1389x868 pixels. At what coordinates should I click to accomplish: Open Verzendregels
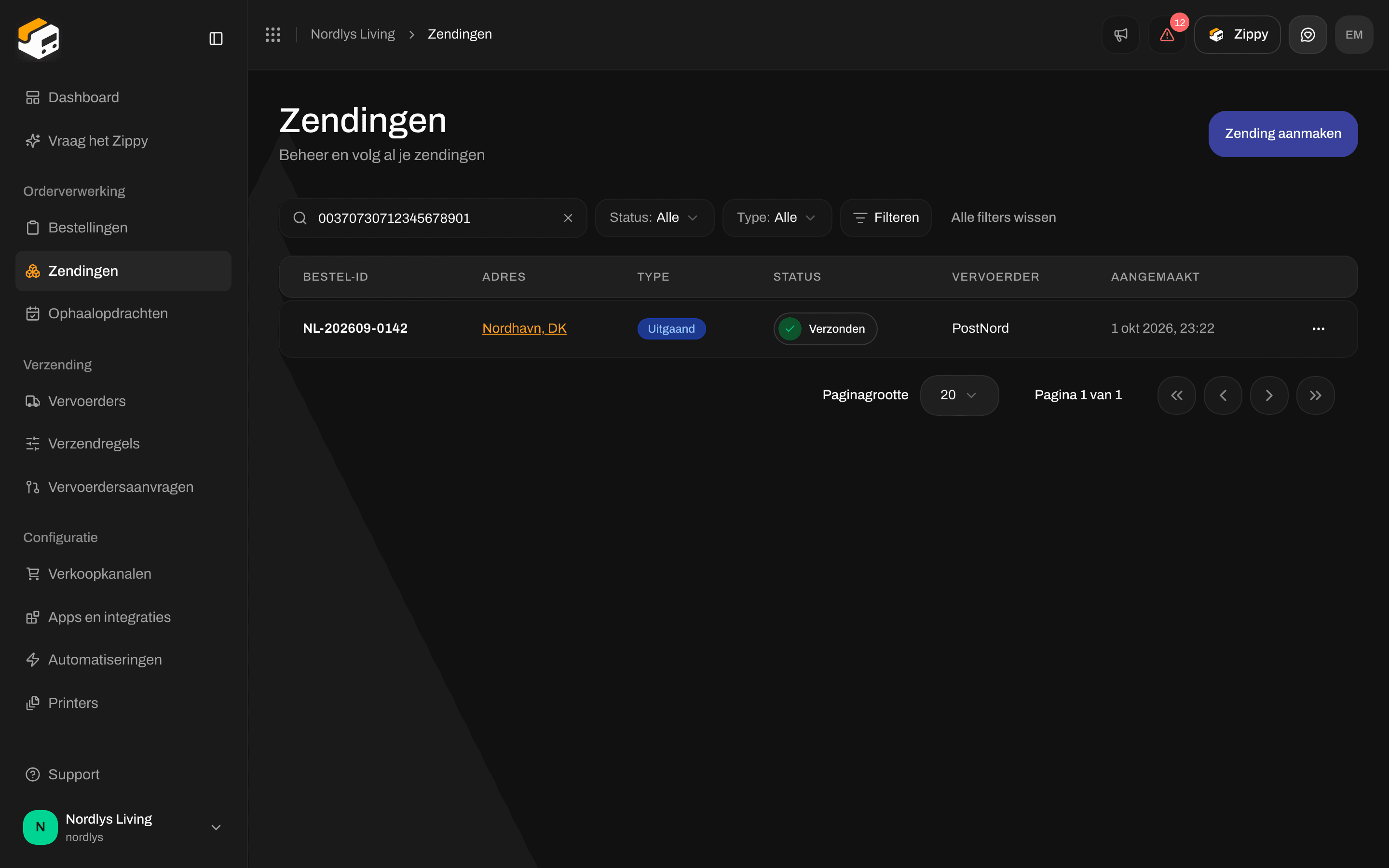point(123,444)
